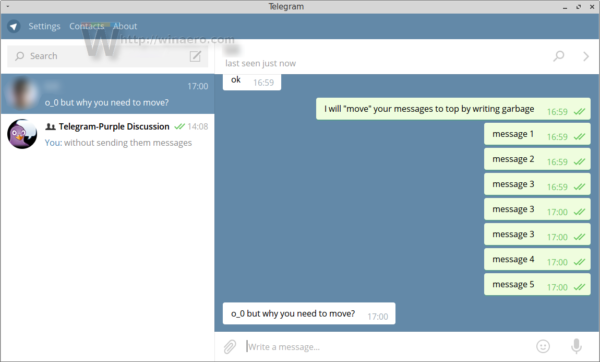Close the Telegram window
The height and width of the screenshot is (362, 600).
(x=592, y=7)
